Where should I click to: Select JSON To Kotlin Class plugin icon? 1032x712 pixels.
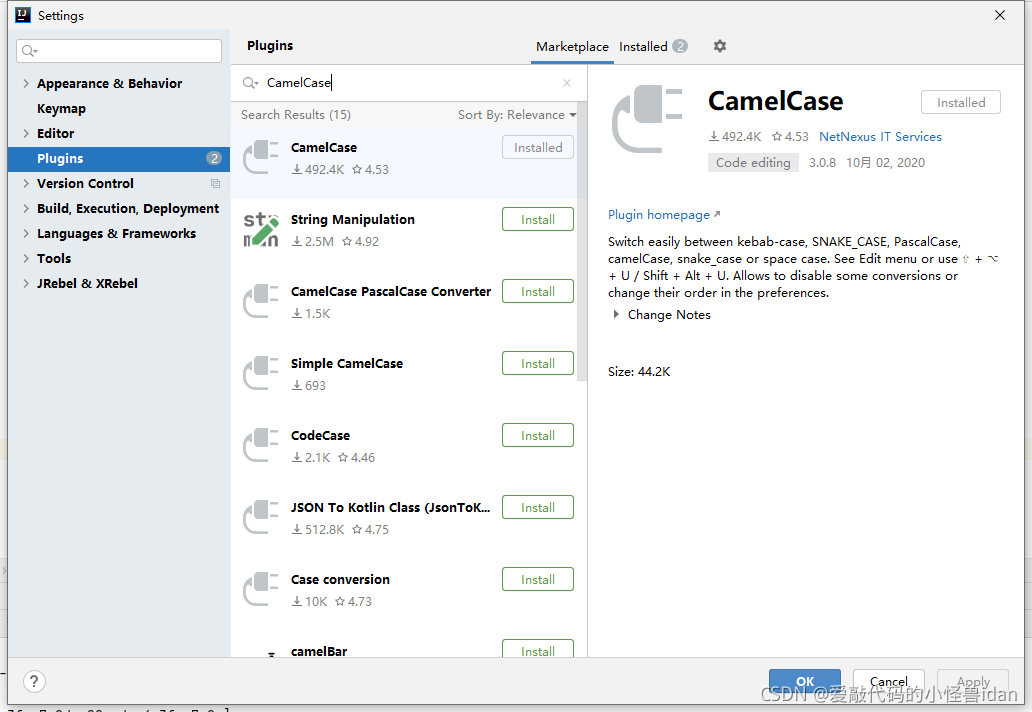(261, 517)
